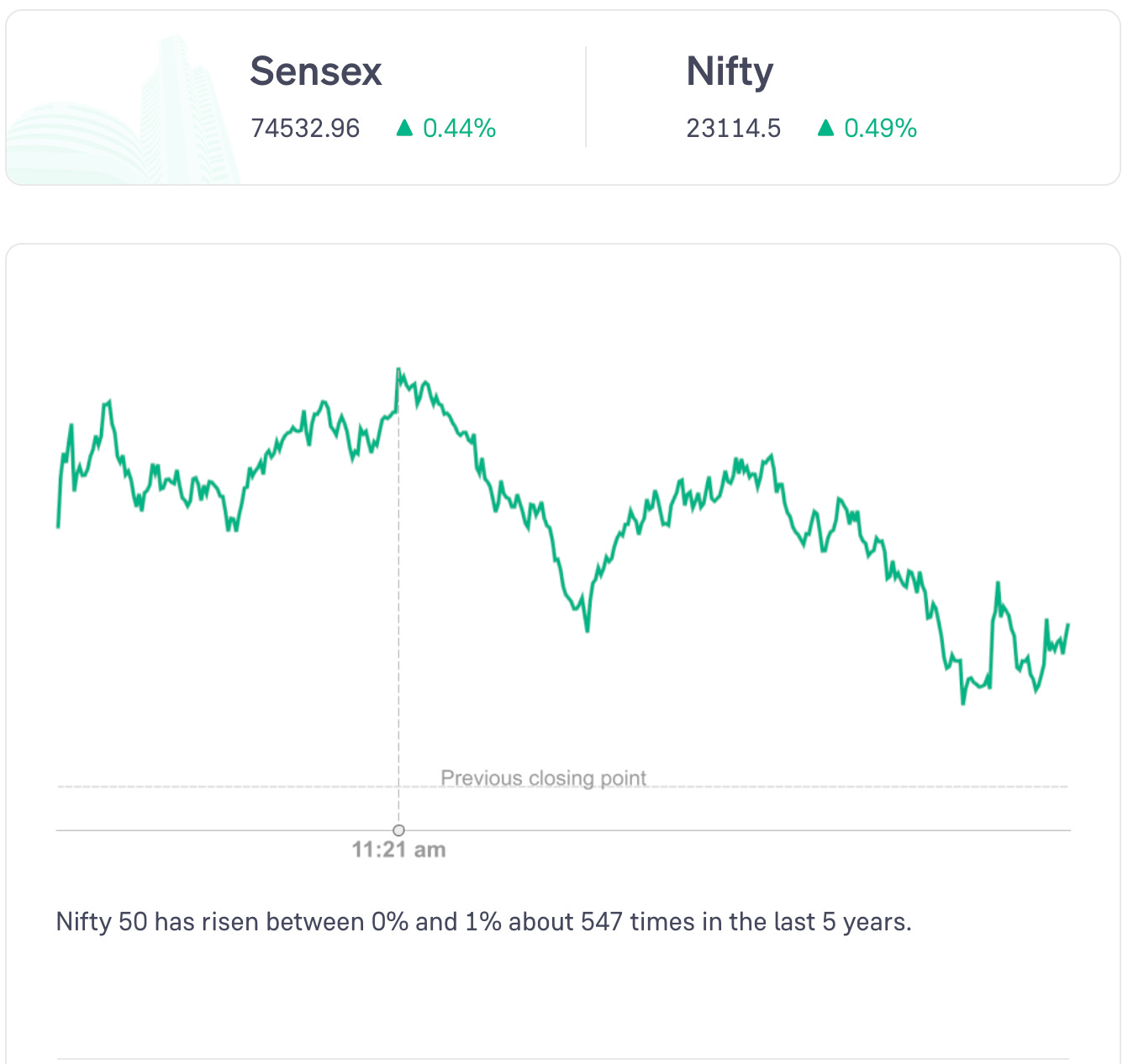Screen dimensions: 1128x1064
Task: Click the green up-arrow beside Sensex 0.44%
Action: tap(404, 128)
